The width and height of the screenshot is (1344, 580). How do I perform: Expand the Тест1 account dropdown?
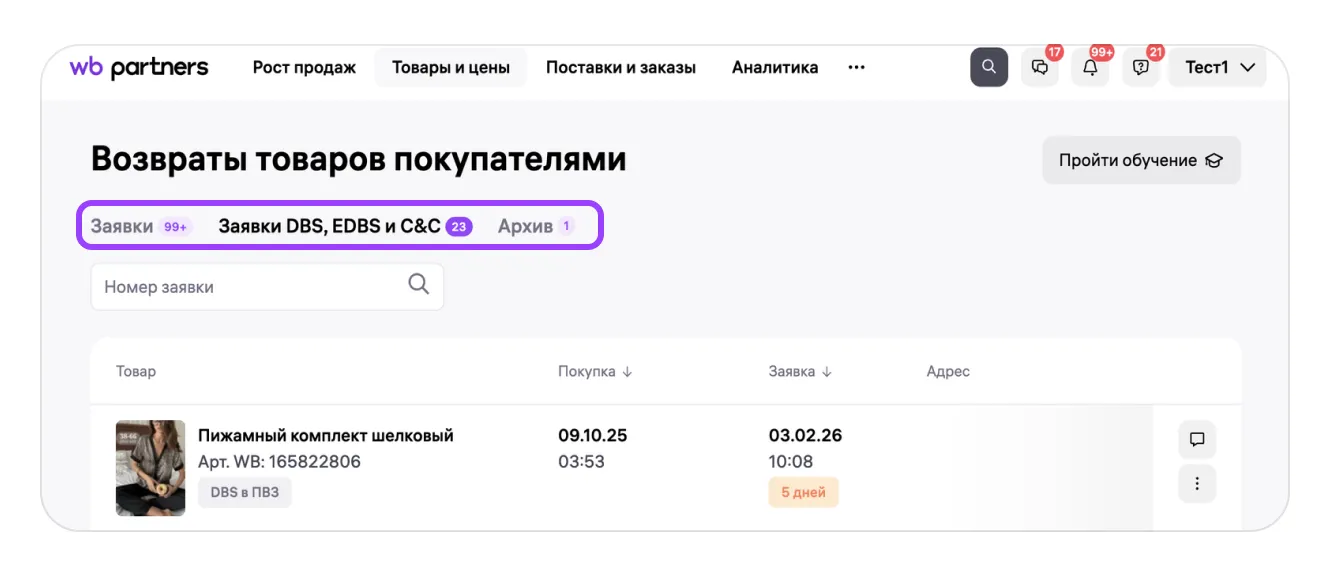coord(1218,67)
